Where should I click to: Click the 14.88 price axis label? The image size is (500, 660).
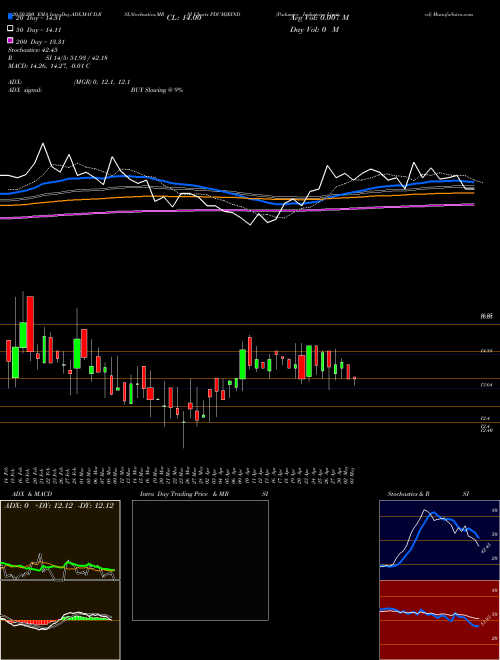pyautogui.click(x=486, y=351)
